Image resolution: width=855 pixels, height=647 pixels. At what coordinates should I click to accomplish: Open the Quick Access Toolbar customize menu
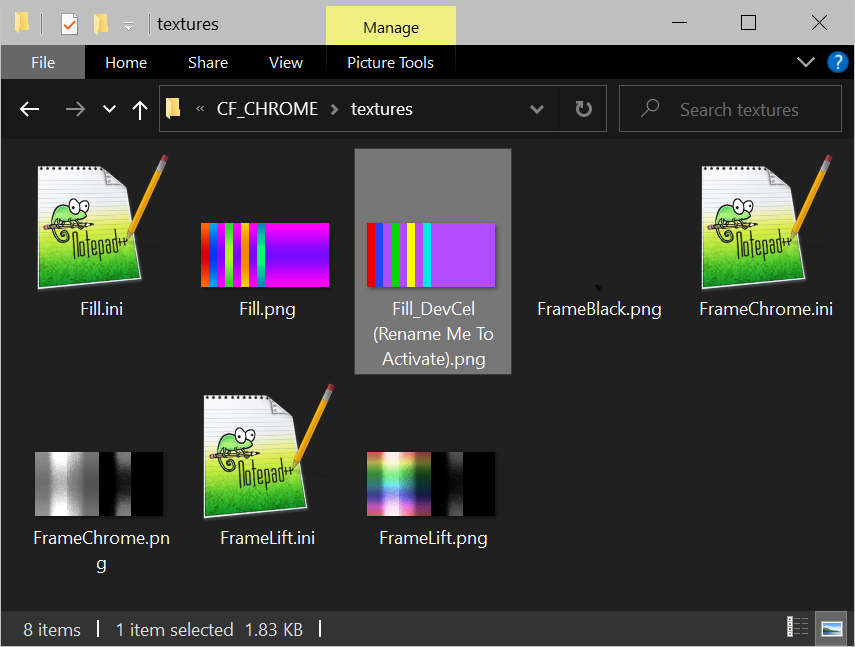pyautogui.click(x=128, y=23)
